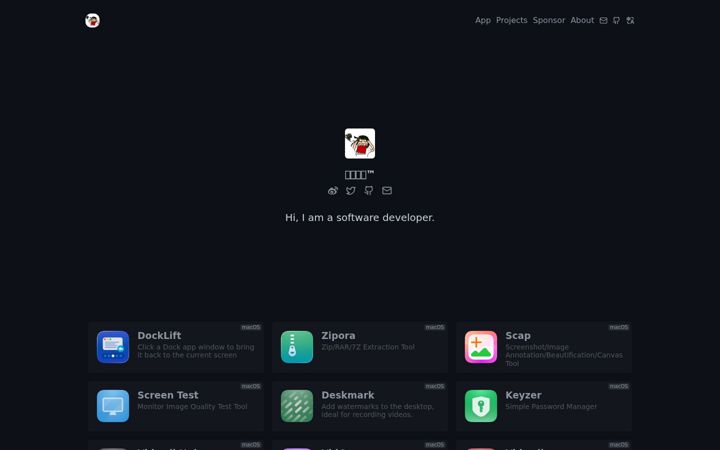Click DockLift description about Dock app window
This screenshot has height=450, width=720.
tap(196, 351)
